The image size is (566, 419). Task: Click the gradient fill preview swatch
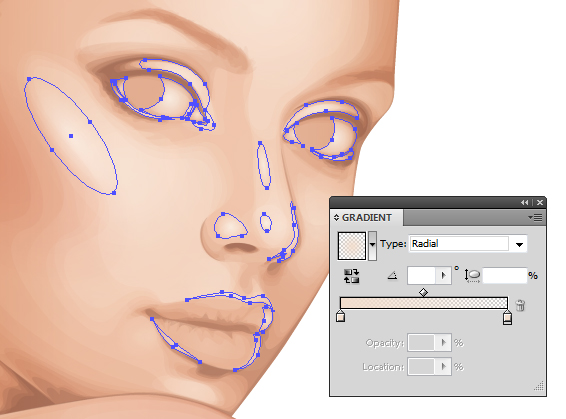(x=352, y=246)
